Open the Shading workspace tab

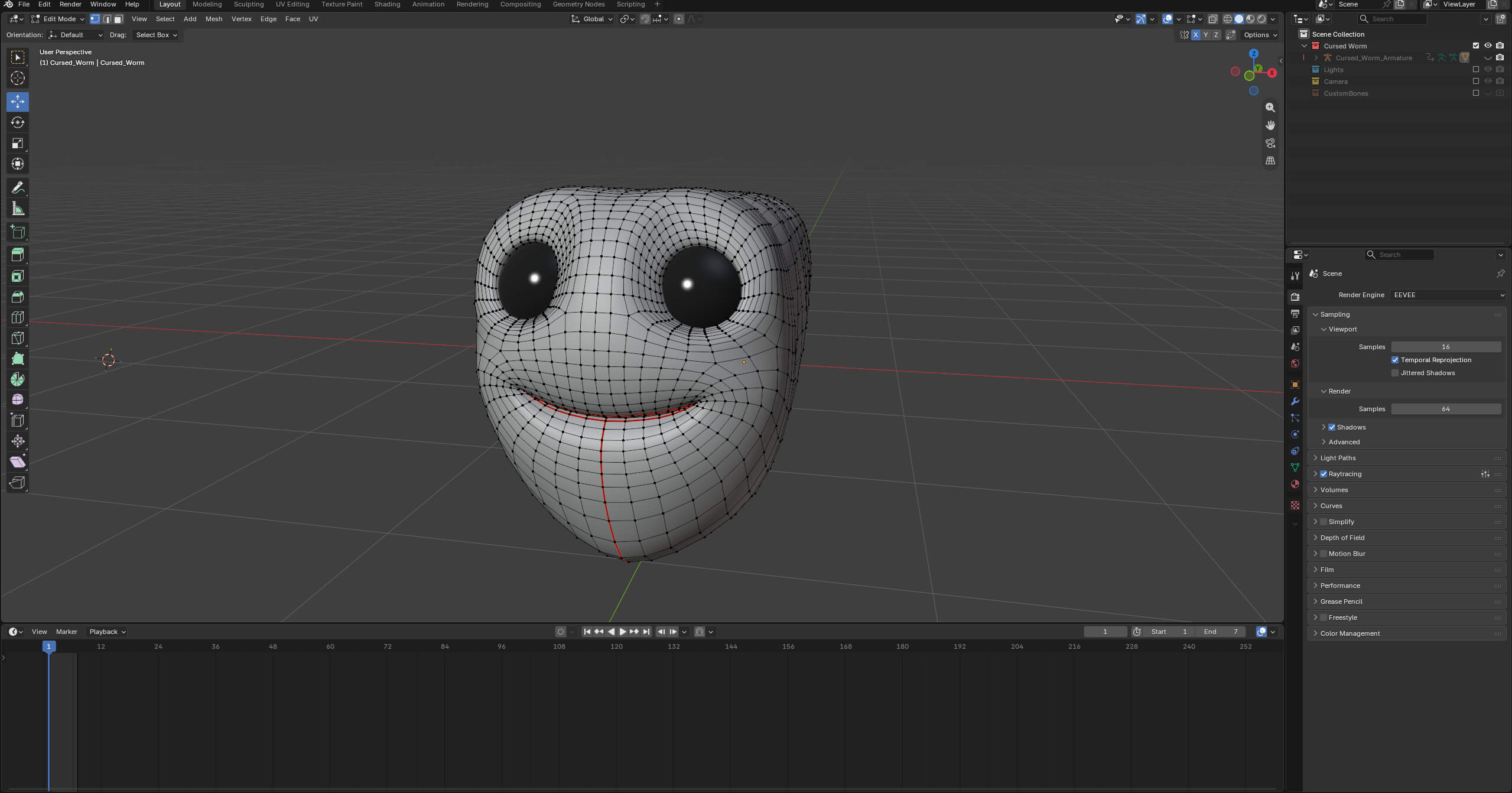[x=387, y=4]
